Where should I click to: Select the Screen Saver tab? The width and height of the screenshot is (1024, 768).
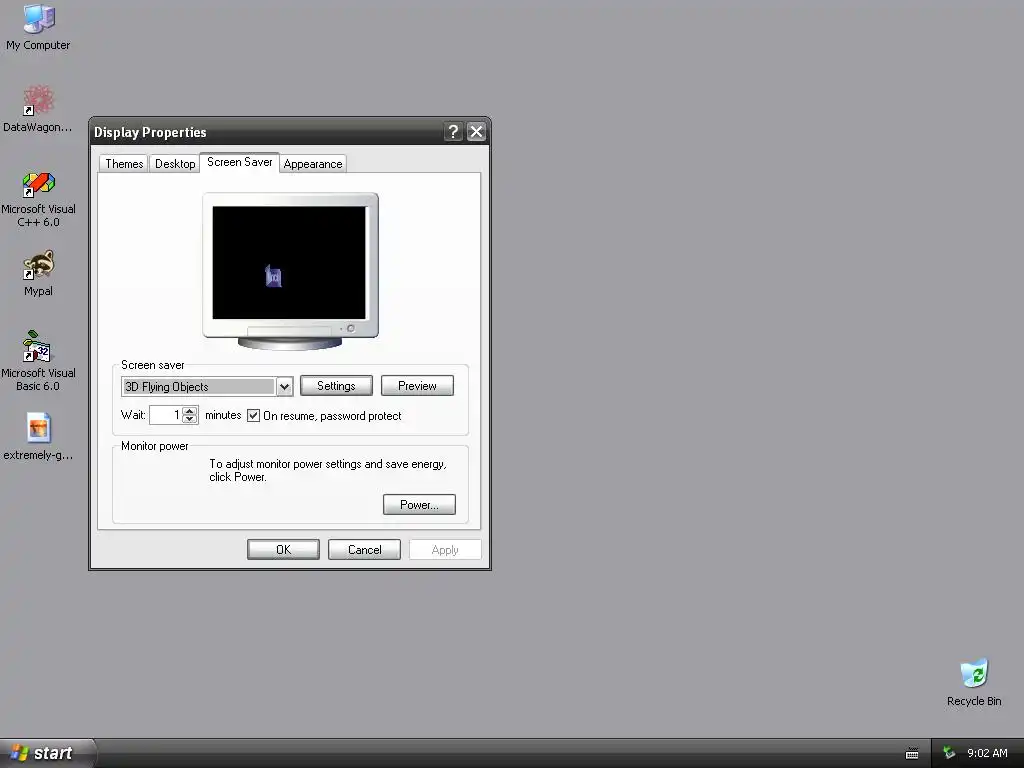(240, 162)
